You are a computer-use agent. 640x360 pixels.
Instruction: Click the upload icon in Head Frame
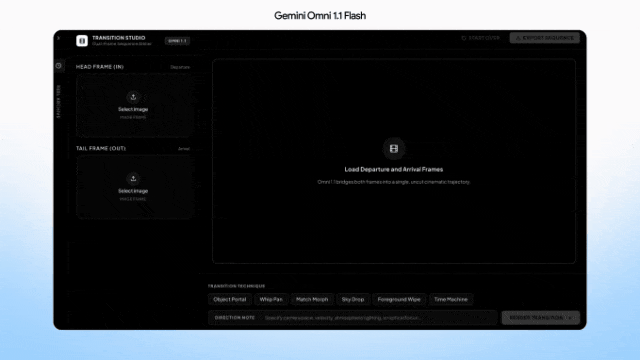[x=133, y=97]
